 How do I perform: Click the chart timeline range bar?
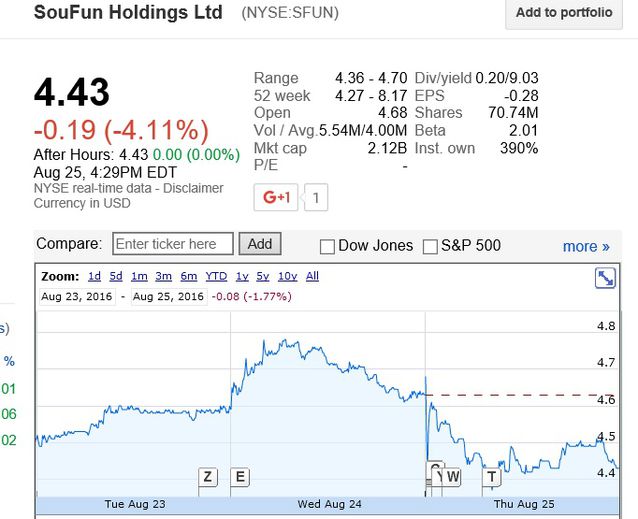[x=328, y=504]
